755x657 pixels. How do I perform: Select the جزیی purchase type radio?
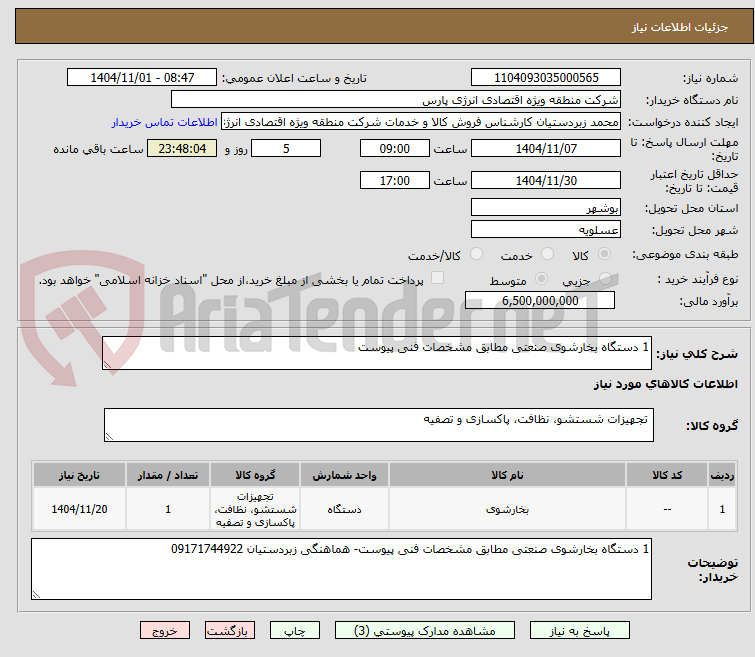[605, 279]
